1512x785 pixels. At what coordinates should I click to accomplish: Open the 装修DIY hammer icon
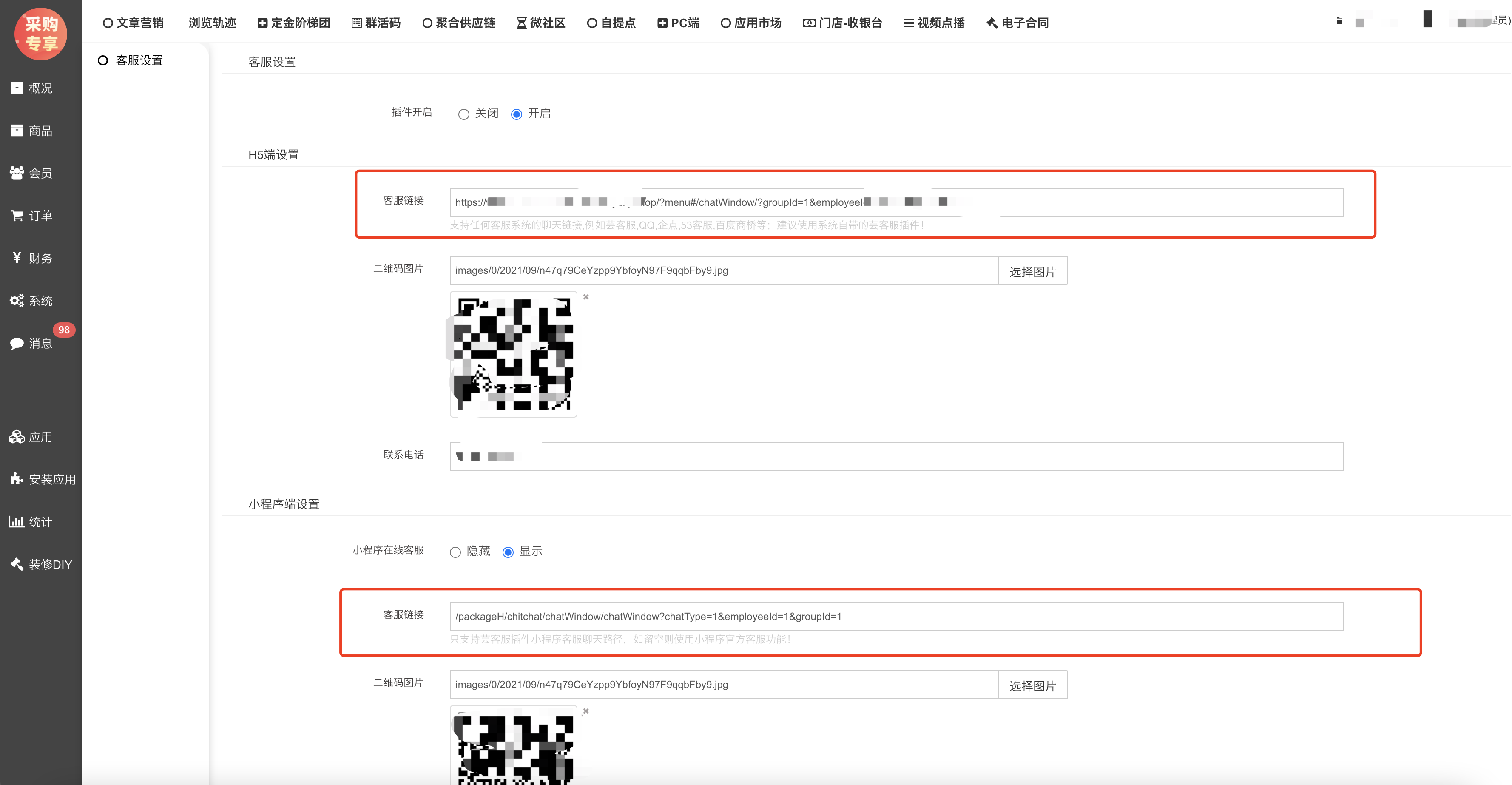[x=17, y=564]
